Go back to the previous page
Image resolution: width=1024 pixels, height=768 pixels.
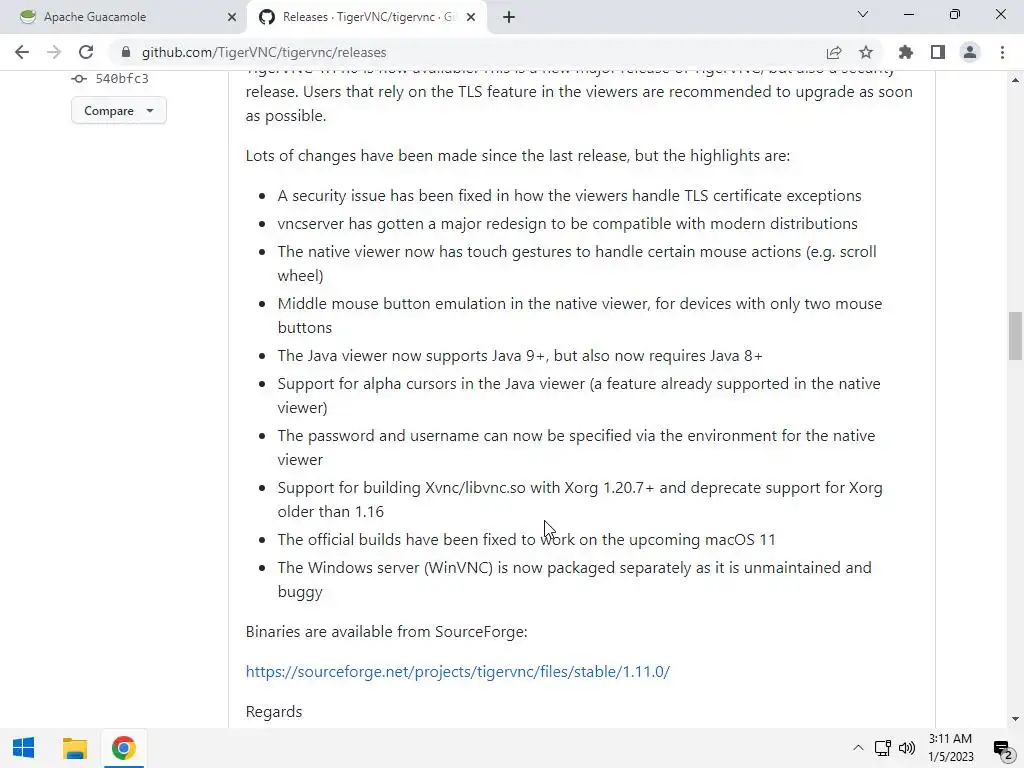click(22, 52)
